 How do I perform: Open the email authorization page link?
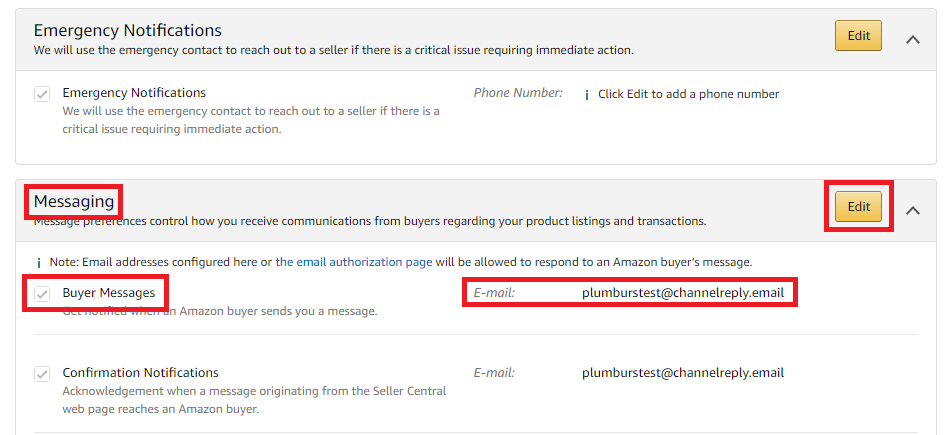(354, 262)
